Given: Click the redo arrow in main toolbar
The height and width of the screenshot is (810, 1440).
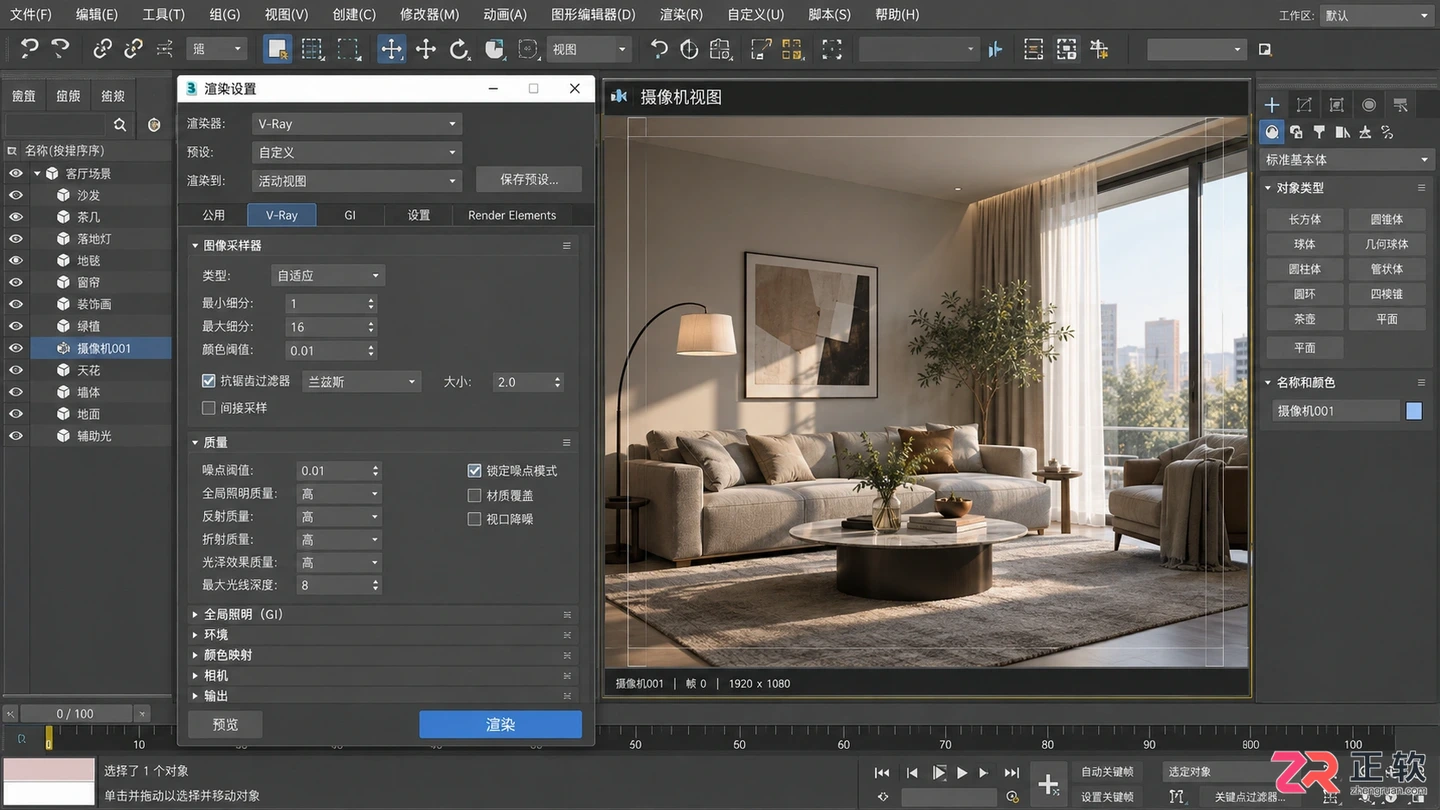Looking at the screenshot, I should pos(61,48).
